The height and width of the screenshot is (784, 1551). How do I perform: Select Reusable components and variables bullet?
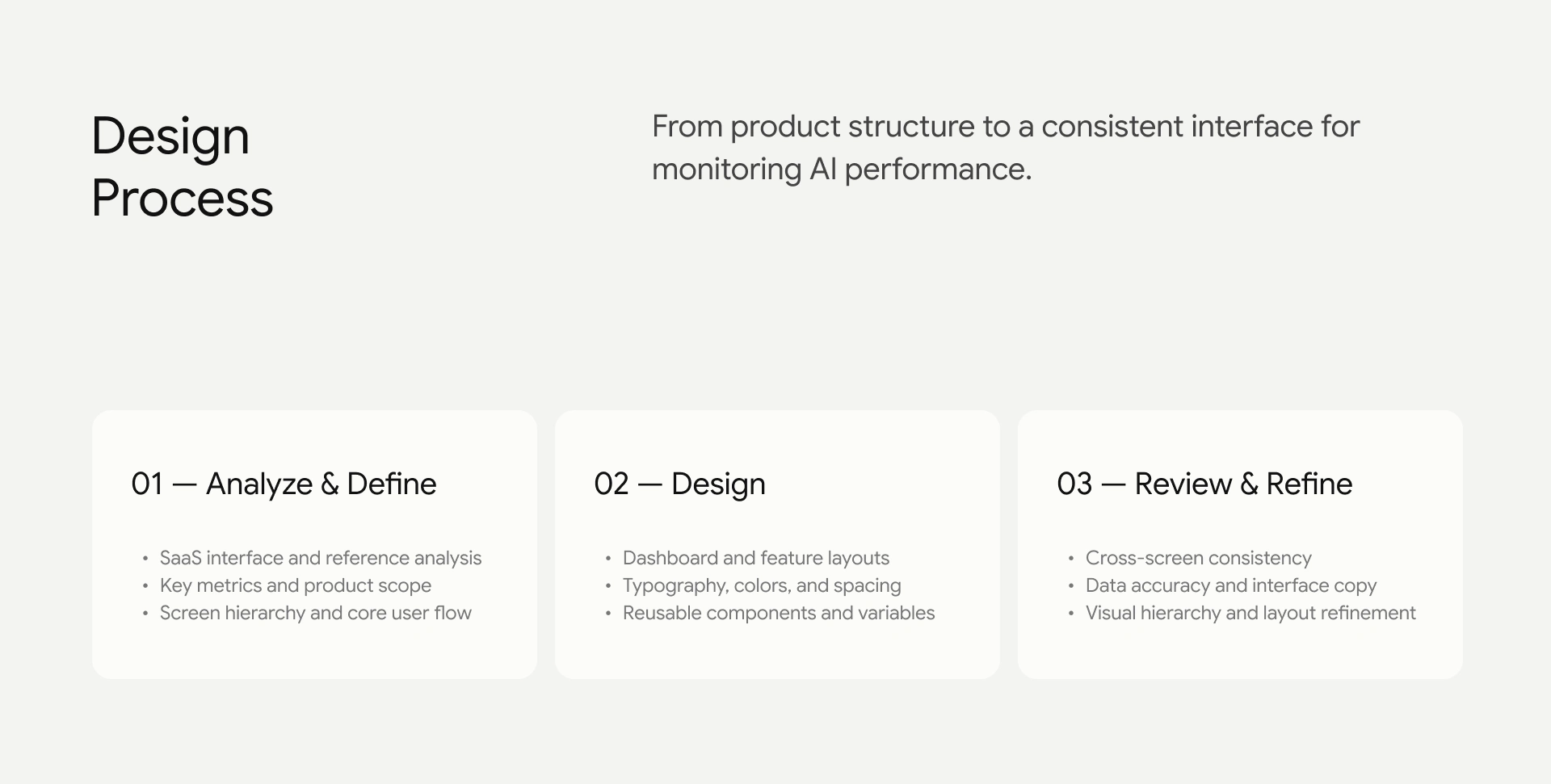point(779,613)
